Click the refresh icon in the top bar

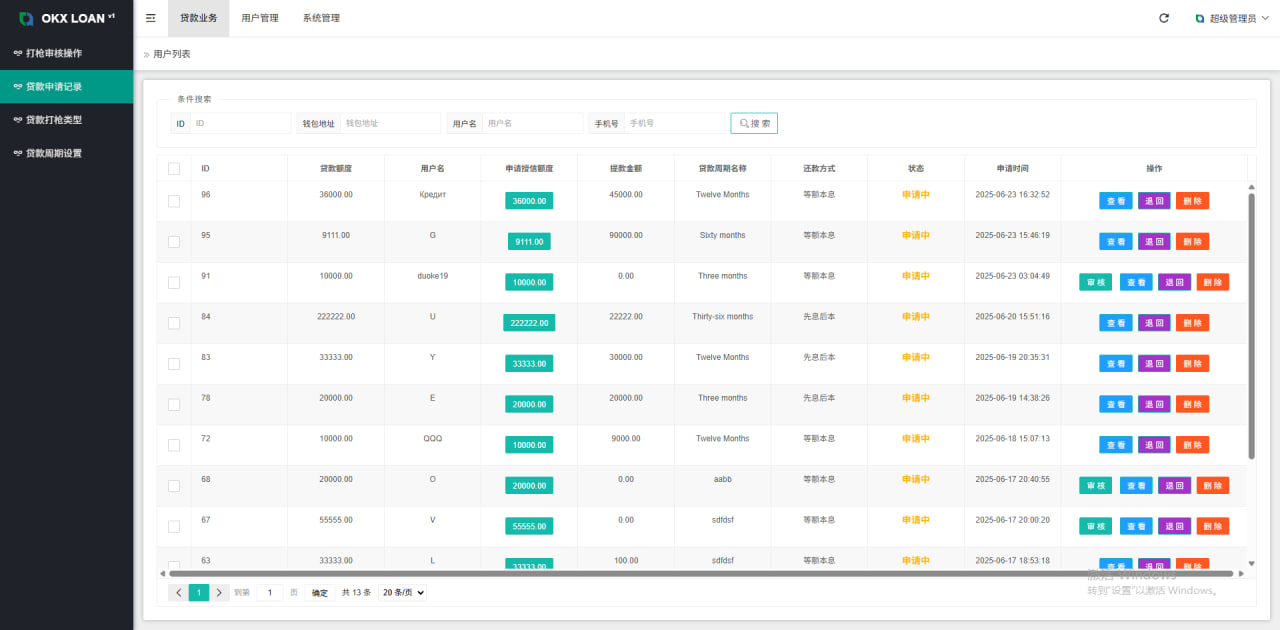coord(1164,18)
